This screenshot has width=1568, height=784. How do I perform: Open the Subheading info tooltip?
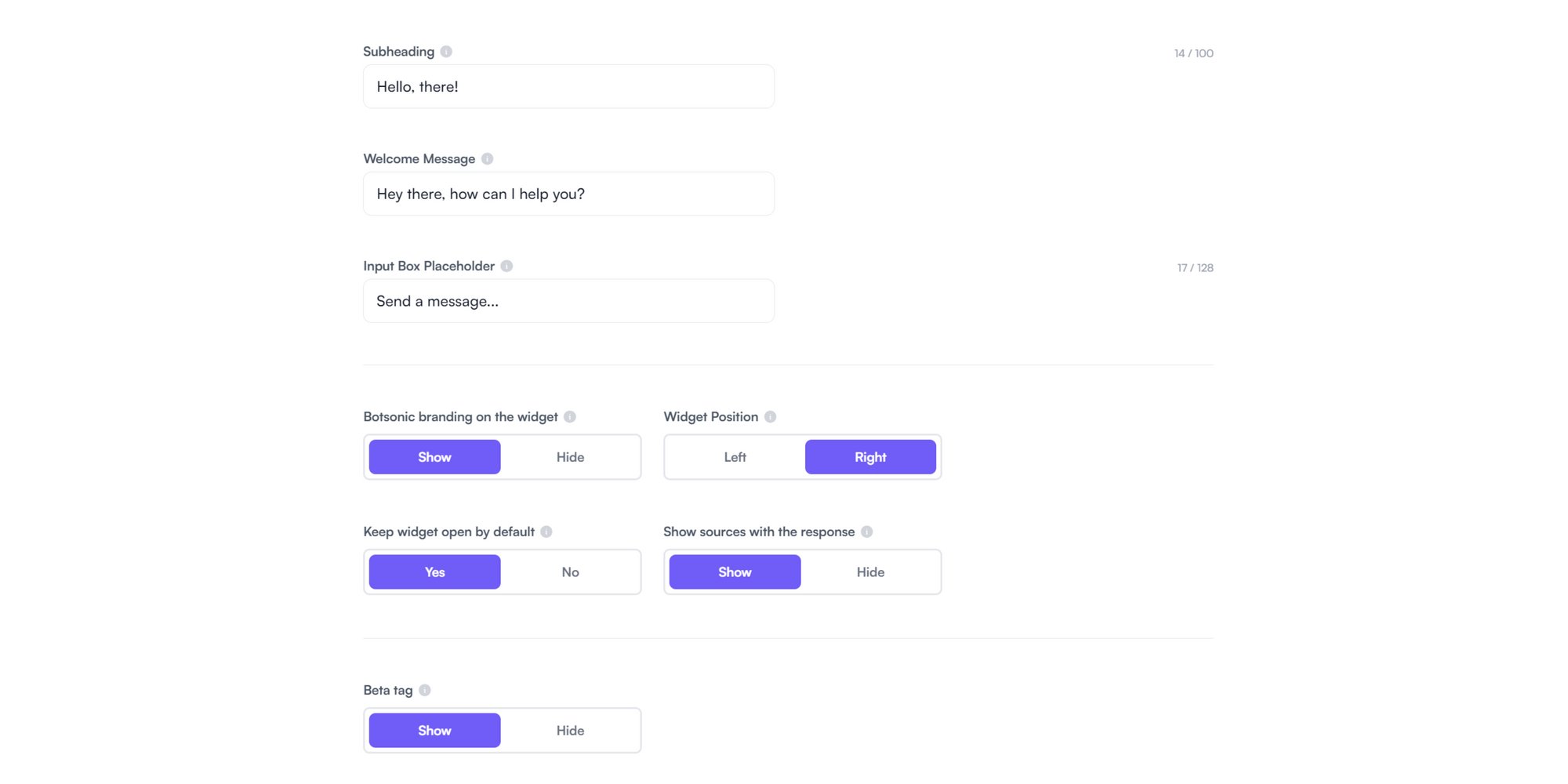[446, 50]
